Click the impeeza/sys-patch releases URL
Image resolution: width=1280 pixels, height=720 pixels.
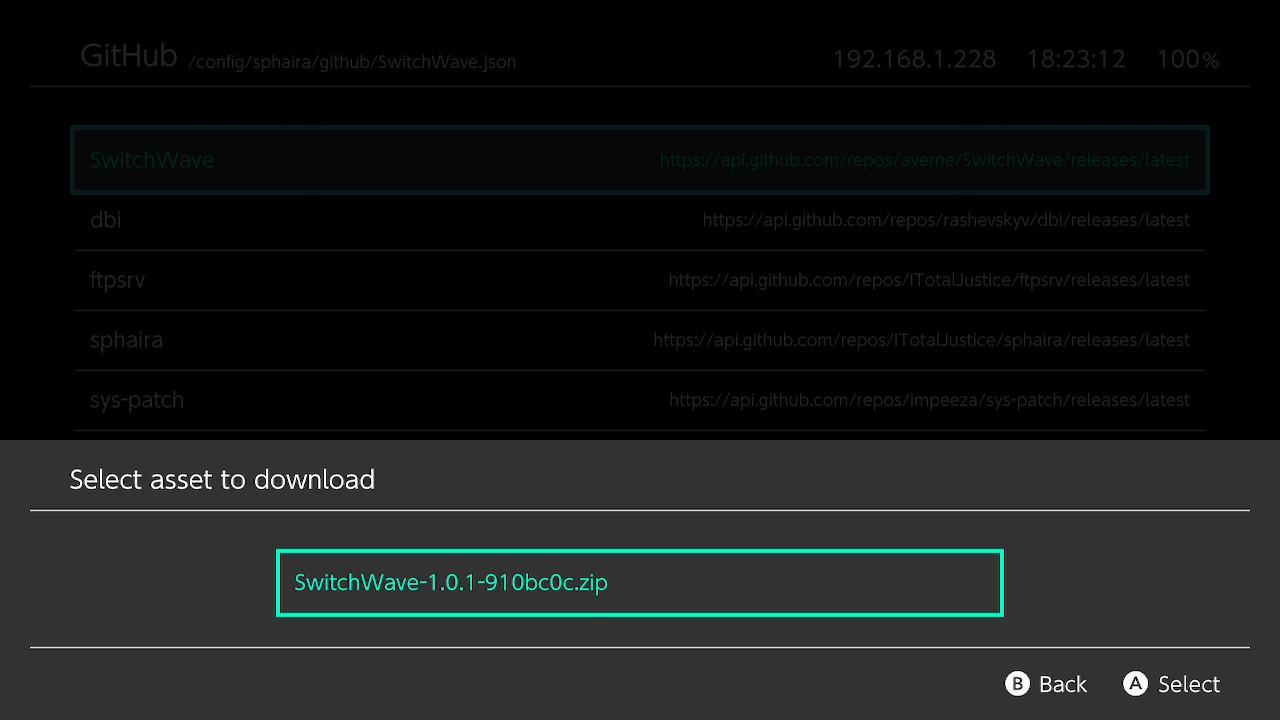click(x=929, y=400)
